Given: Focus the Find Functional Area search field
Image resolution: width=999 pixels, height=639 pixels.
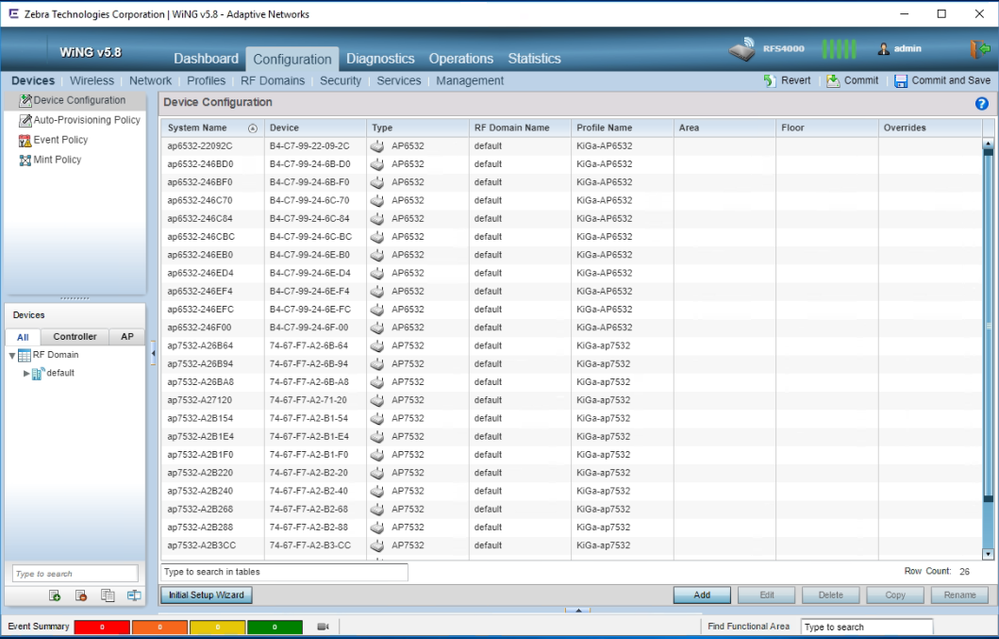Looking at the screenshot, I should (x=866, y=627).
